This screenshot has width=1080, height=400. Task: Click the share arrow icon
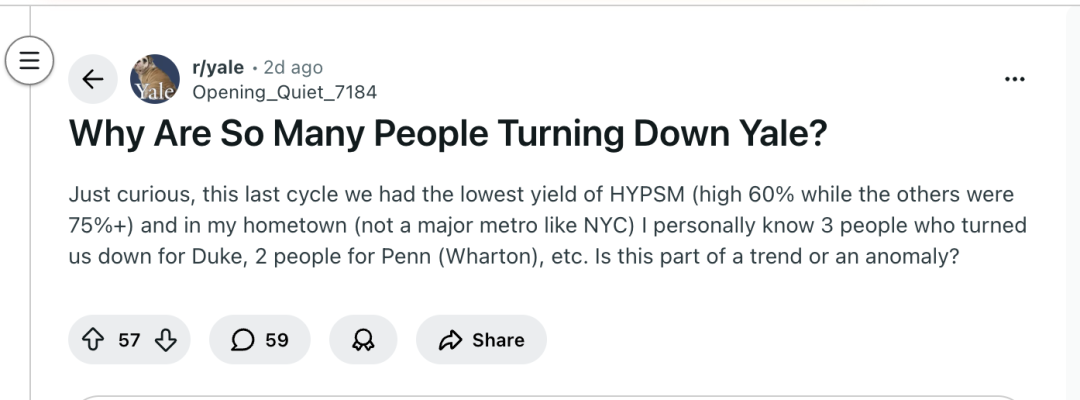pos(448,340)
